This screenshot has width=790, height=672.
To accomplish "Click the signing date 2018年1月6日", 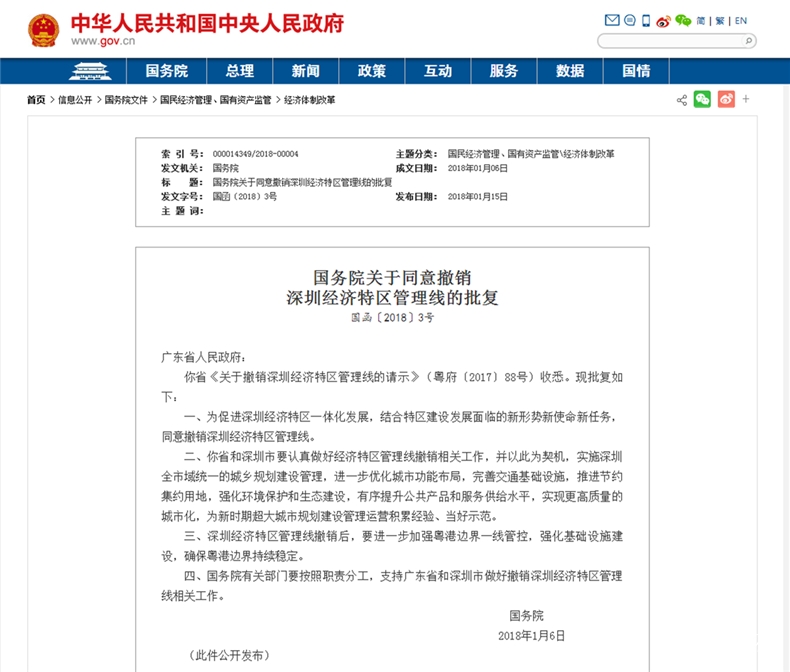I will tap(532, 636).
